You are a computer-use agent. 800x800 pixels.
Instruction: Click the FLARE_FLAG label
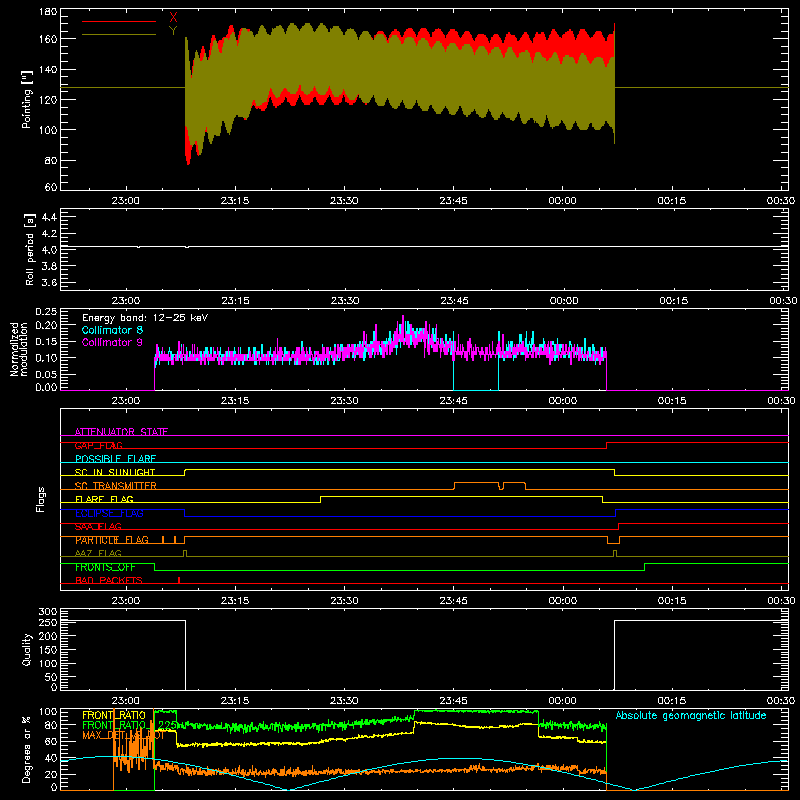point(104,499)
